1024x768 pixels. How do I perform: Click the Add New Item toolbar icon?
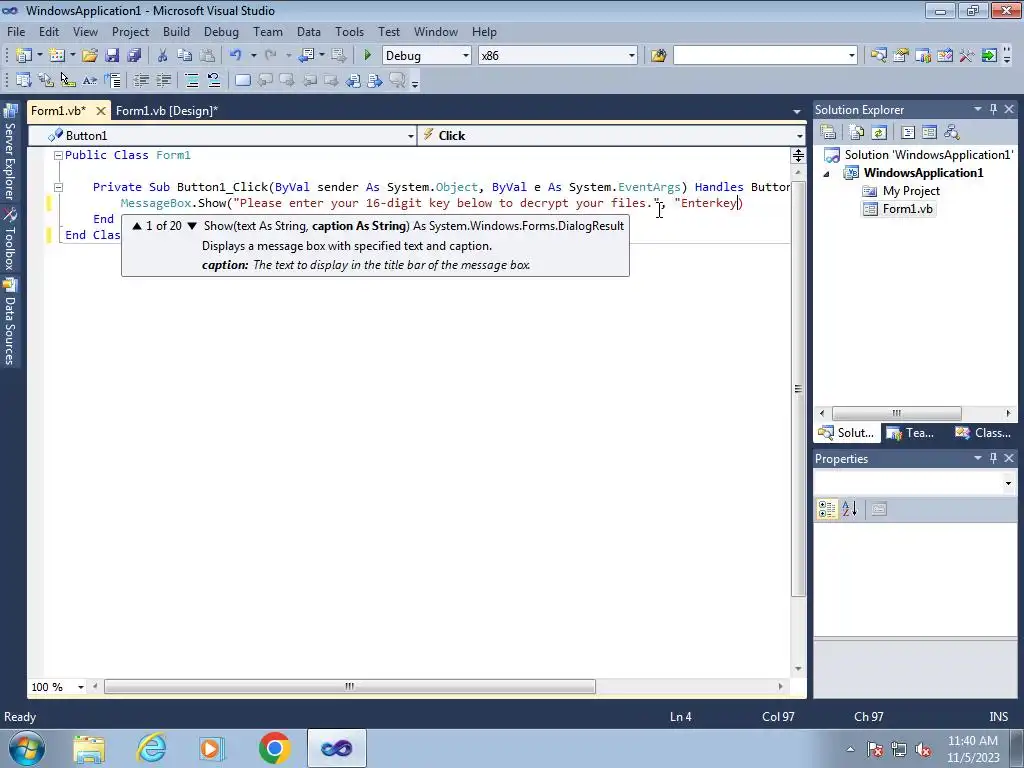click(x=57, y=56)
